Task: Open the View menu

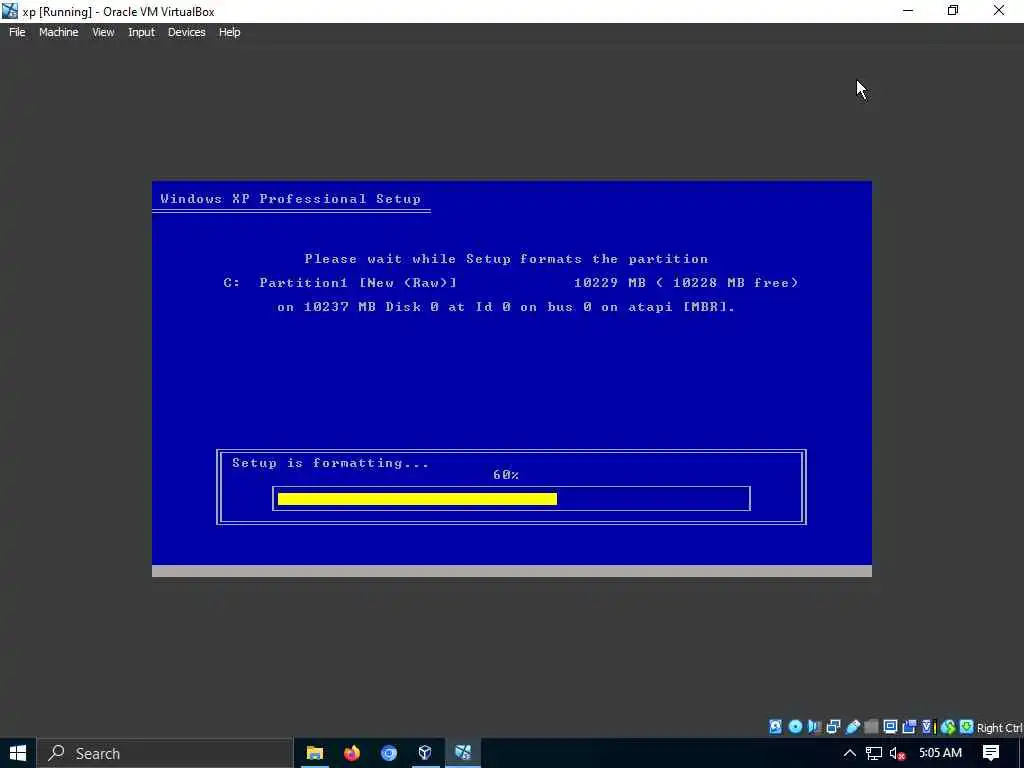Action: coord(103,32)
